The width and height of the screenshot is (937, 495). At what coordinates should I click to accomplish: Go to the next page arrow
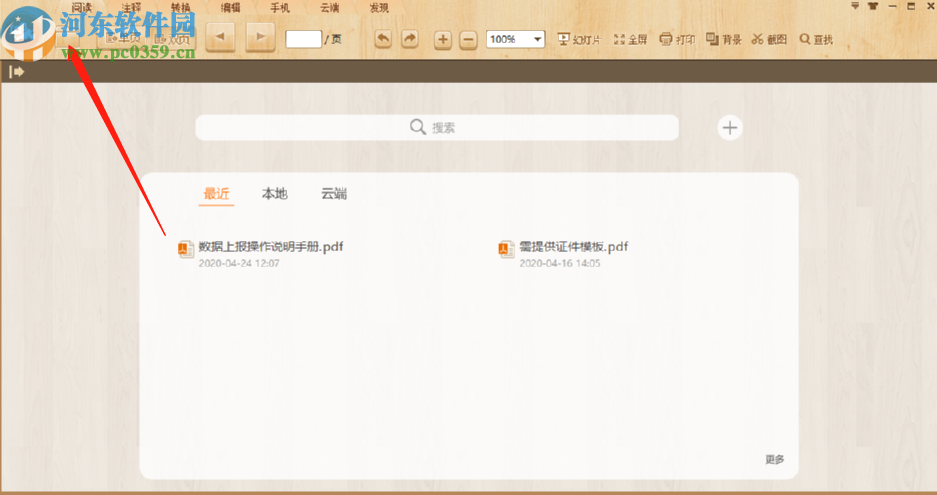coord(260,38)
